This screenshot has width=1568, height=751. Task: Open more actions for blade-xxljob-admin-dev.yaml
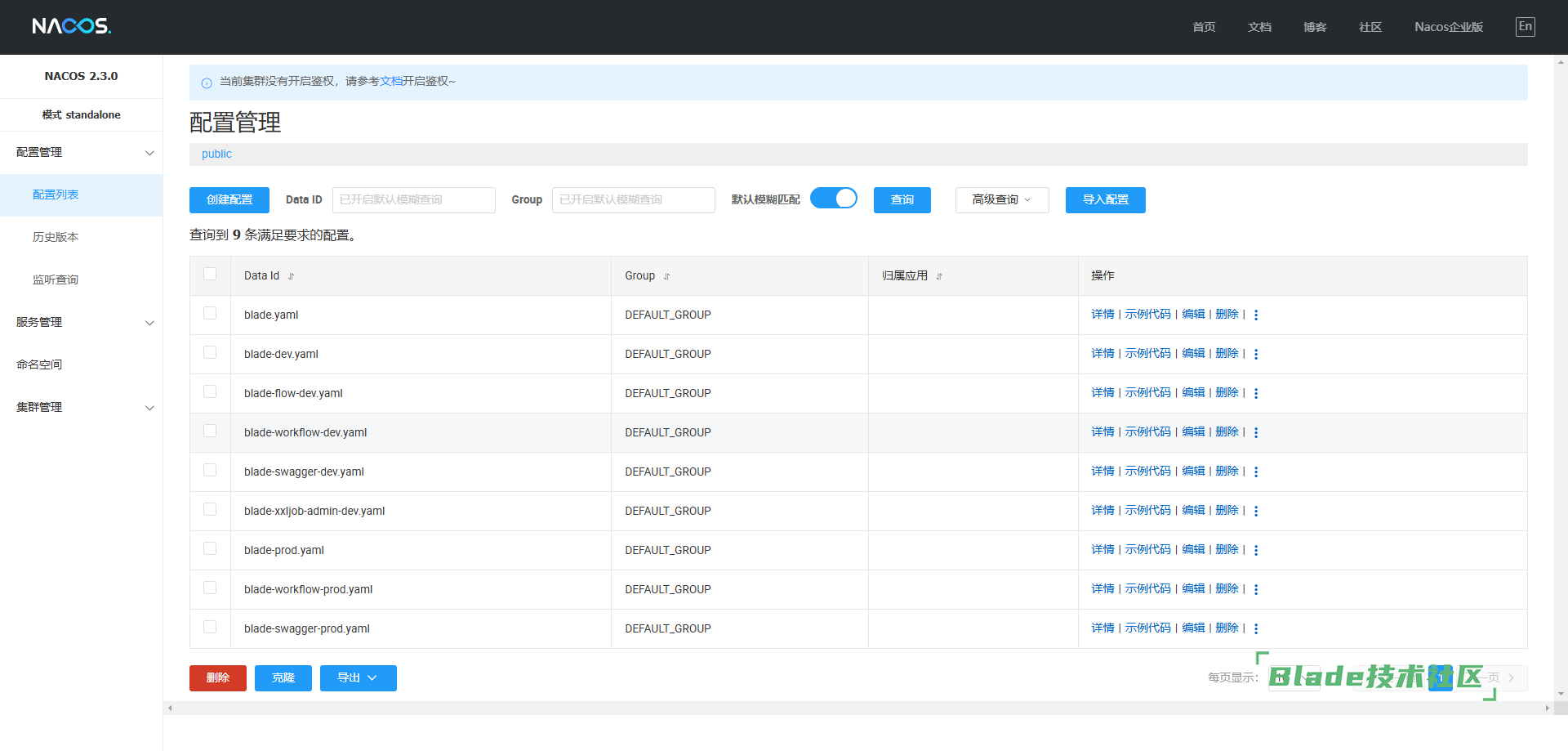[x=1256, y=511]
